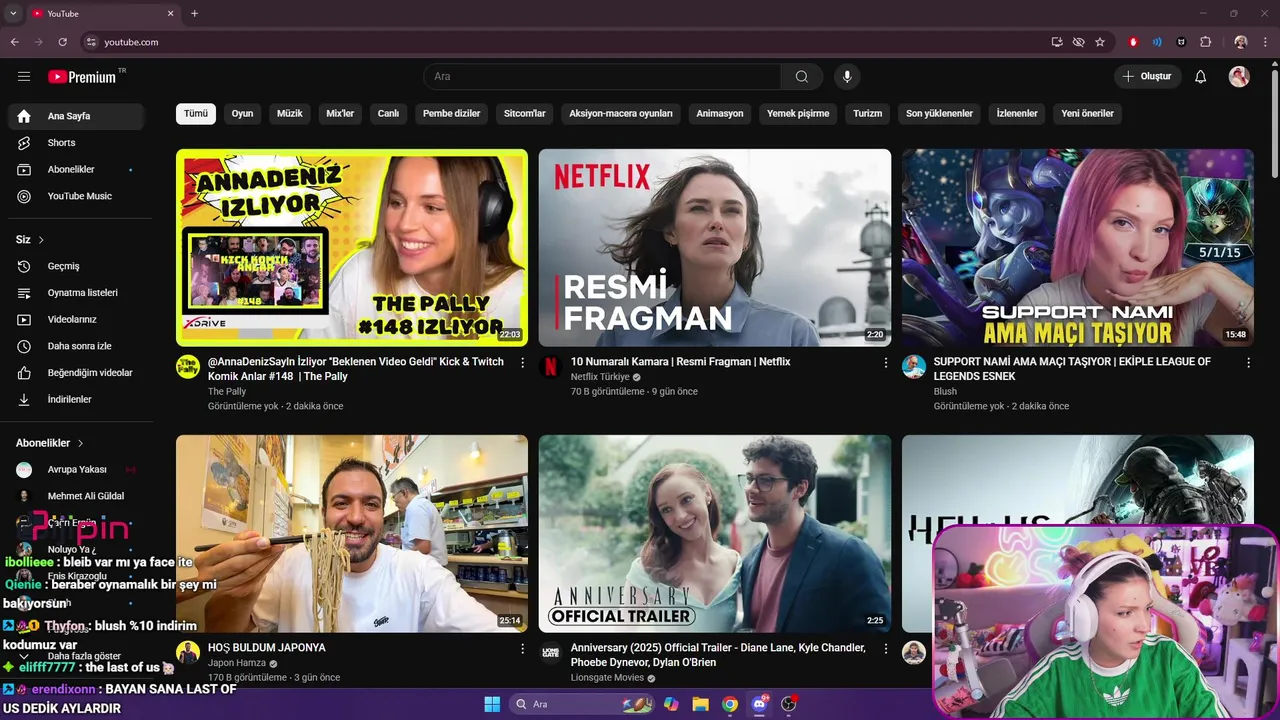Open Videolarınız in sidebar
This screenshot has height=720, width=1280.
tap(76, 320)
